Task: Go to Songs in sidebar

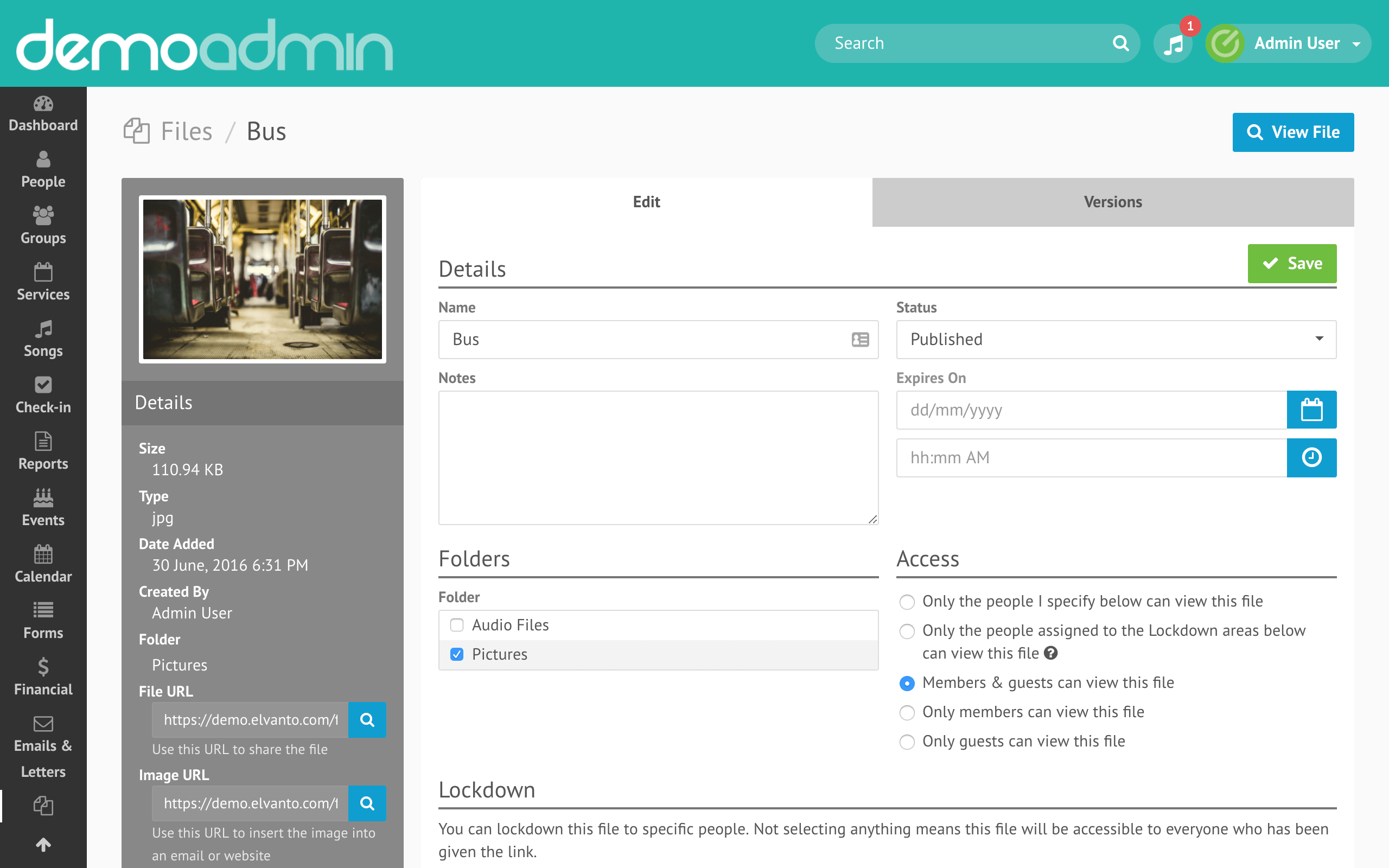Action: pos(43,339)
